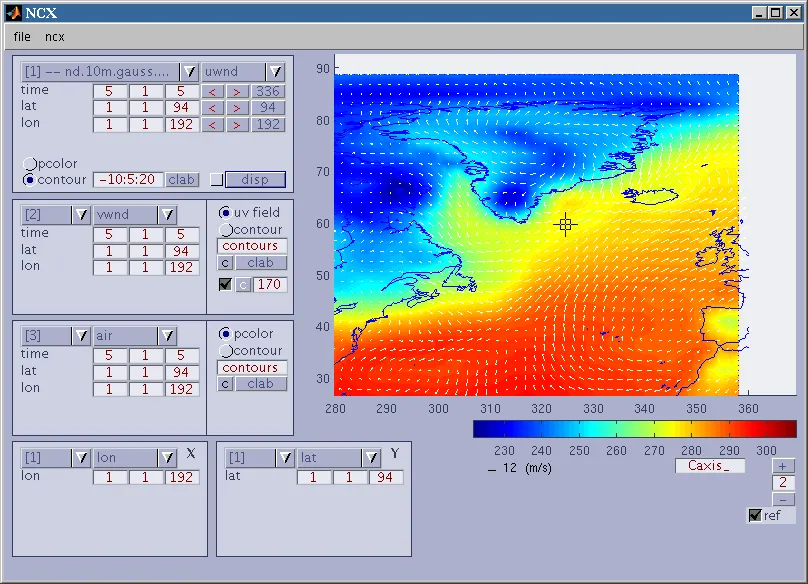Open the file menu
The width and height of the screenshot is (808, 584).
click(x=22, y=36)
